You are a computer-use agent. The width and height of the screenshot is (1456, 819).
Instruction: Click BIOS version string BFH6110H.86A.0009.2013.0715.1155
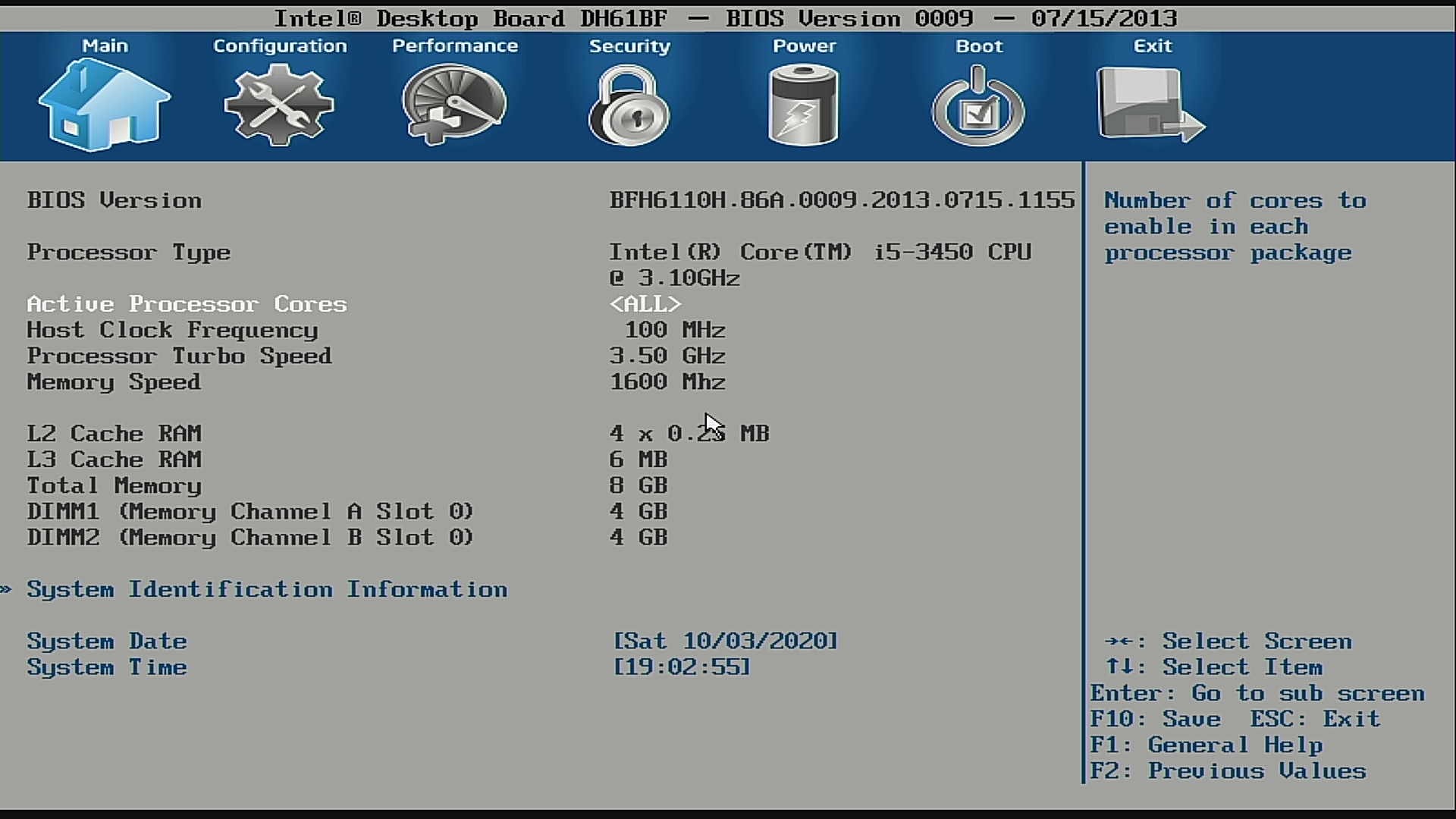point(842,200)
